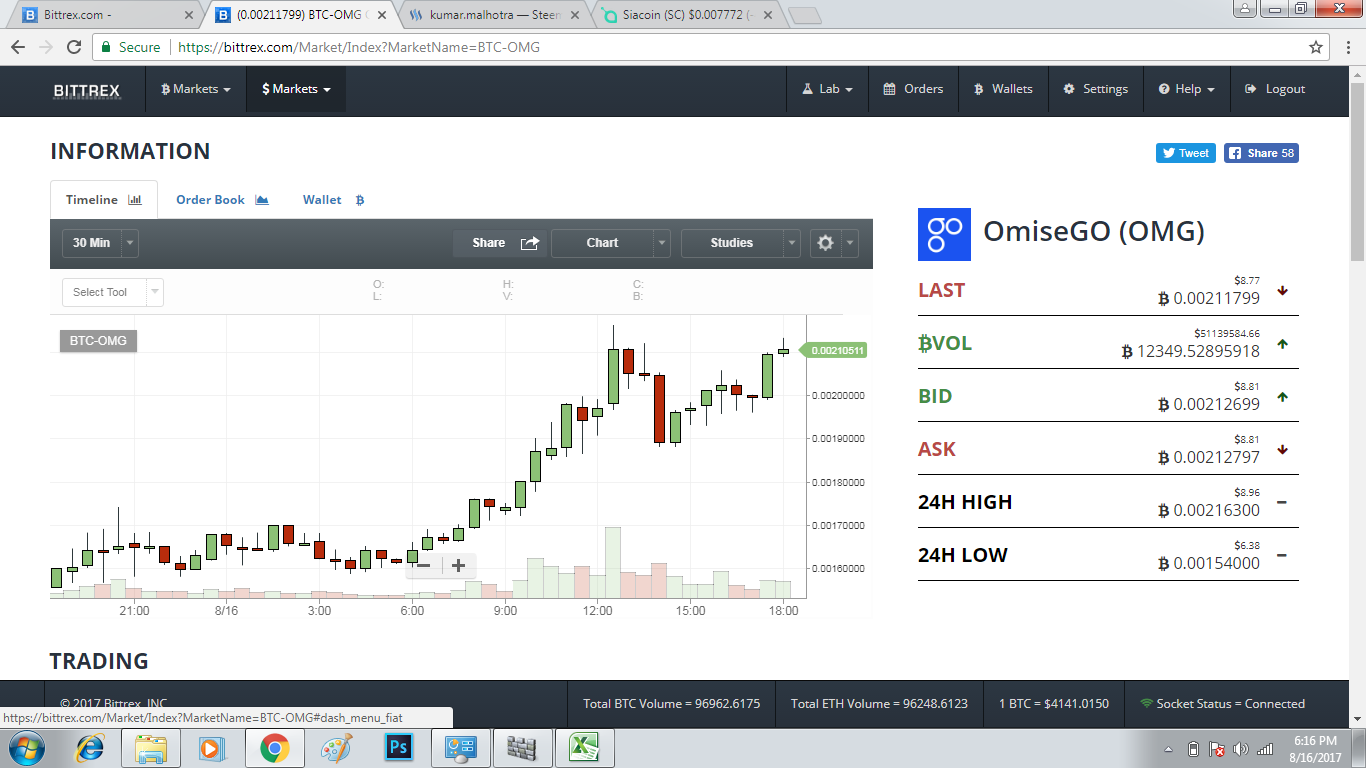The width and height of the screenshot is (1366, 768).
Task: Expand the Lab menu
Action: tap(827, 89)
